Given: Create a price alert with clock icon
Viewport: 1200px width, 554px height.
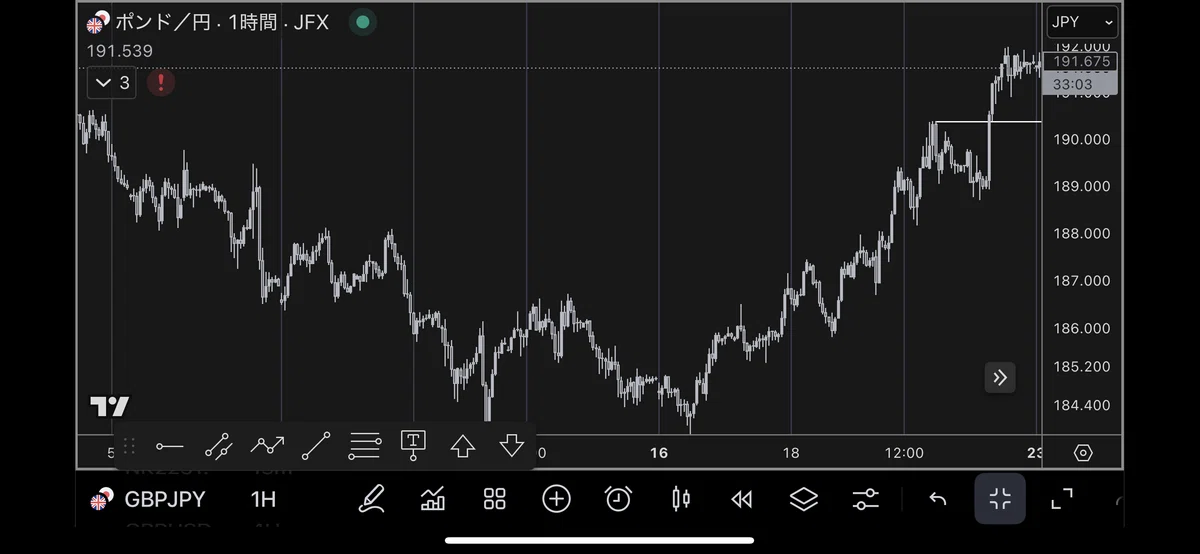Looking at the screenshot, I should (x=618, y=498).
